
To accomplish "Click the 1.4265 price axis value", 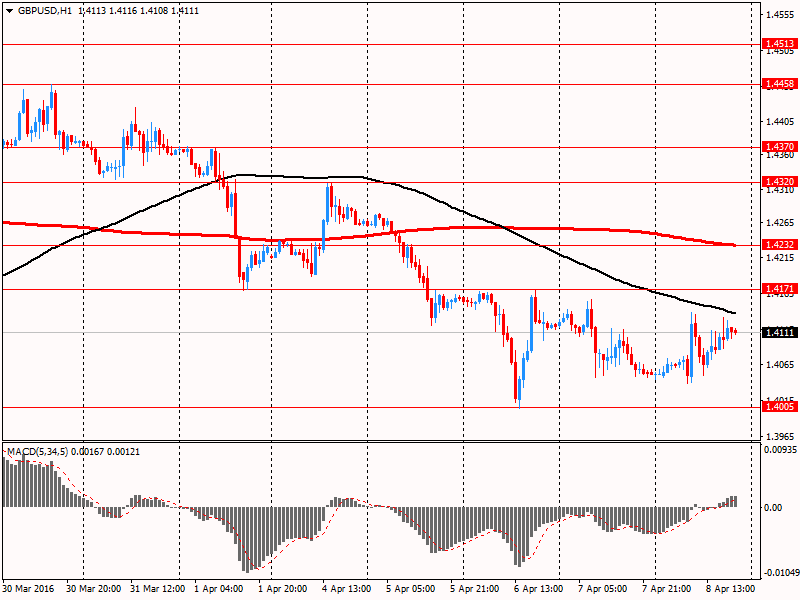I will tap(780, 222).
